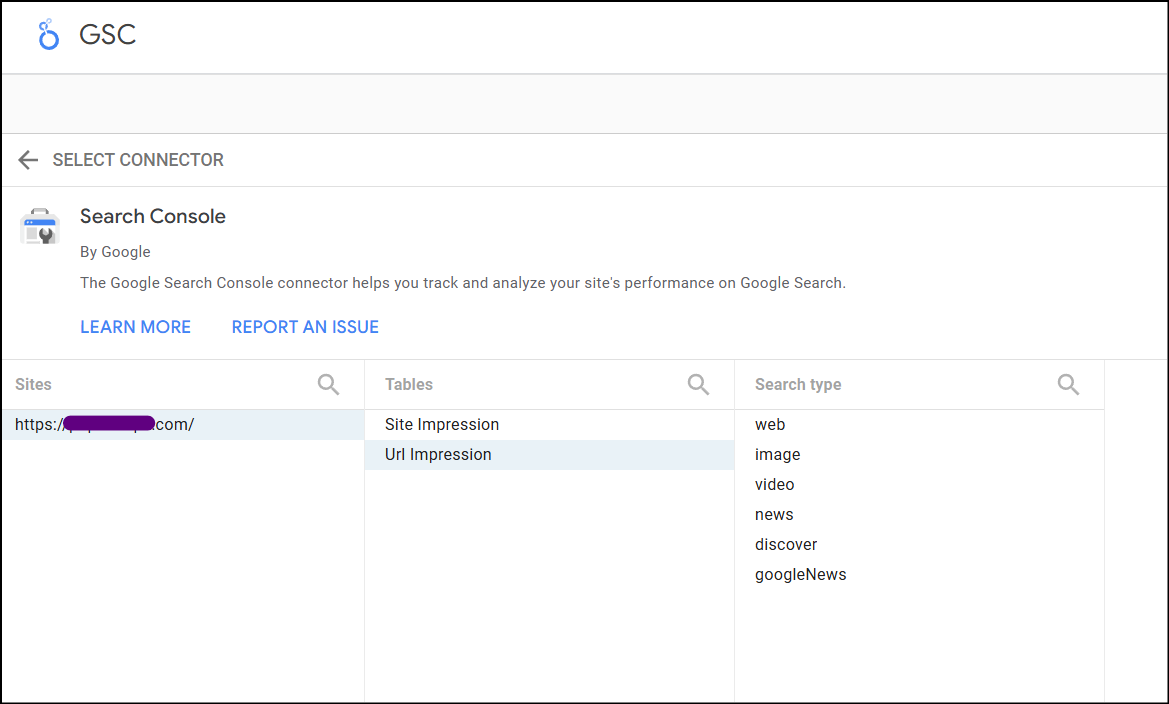Open search in the Search type column
The height and width of the screenshot is (704, 1169).
[1068, 384]
